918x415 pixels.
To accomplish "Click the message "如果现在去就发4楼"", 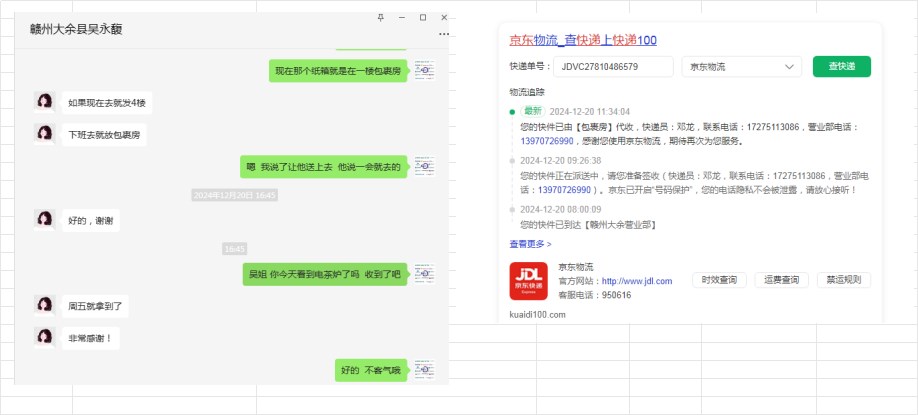I will [107, 103].
